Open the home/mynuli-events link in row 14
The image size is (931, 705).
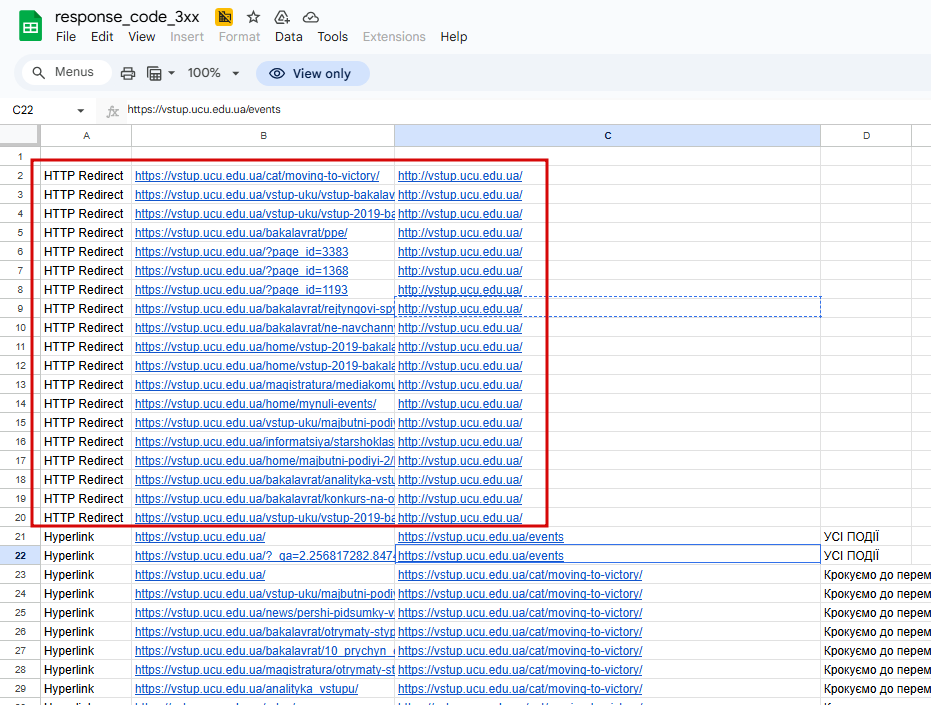click(255, 404)
